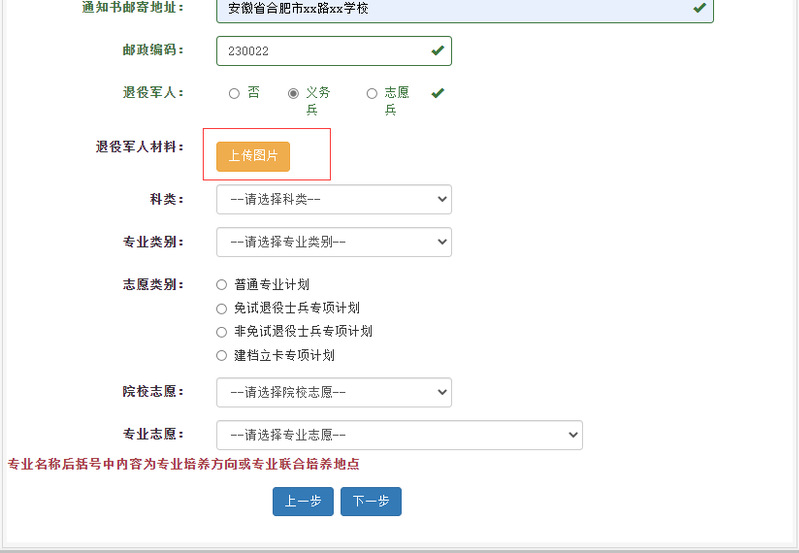Open the 科类 dropdown
This screenshot has width=799, height=553.
click(x=334, y=199)
